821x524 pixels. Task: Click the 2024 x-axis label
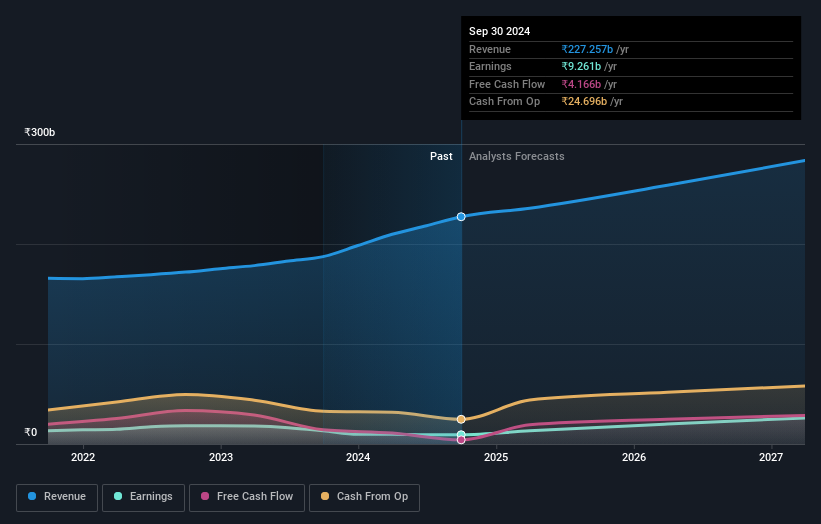coord(358,458)
